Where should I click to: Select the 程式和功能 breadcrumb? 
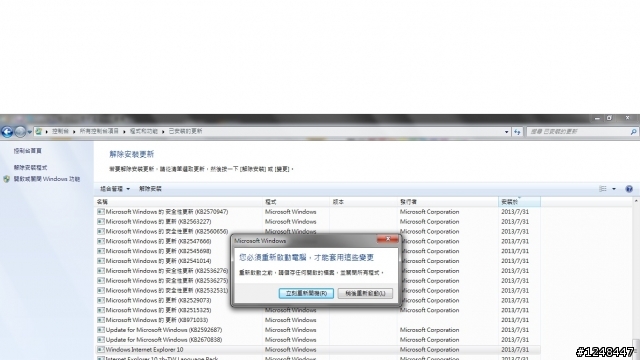(144, 131)
